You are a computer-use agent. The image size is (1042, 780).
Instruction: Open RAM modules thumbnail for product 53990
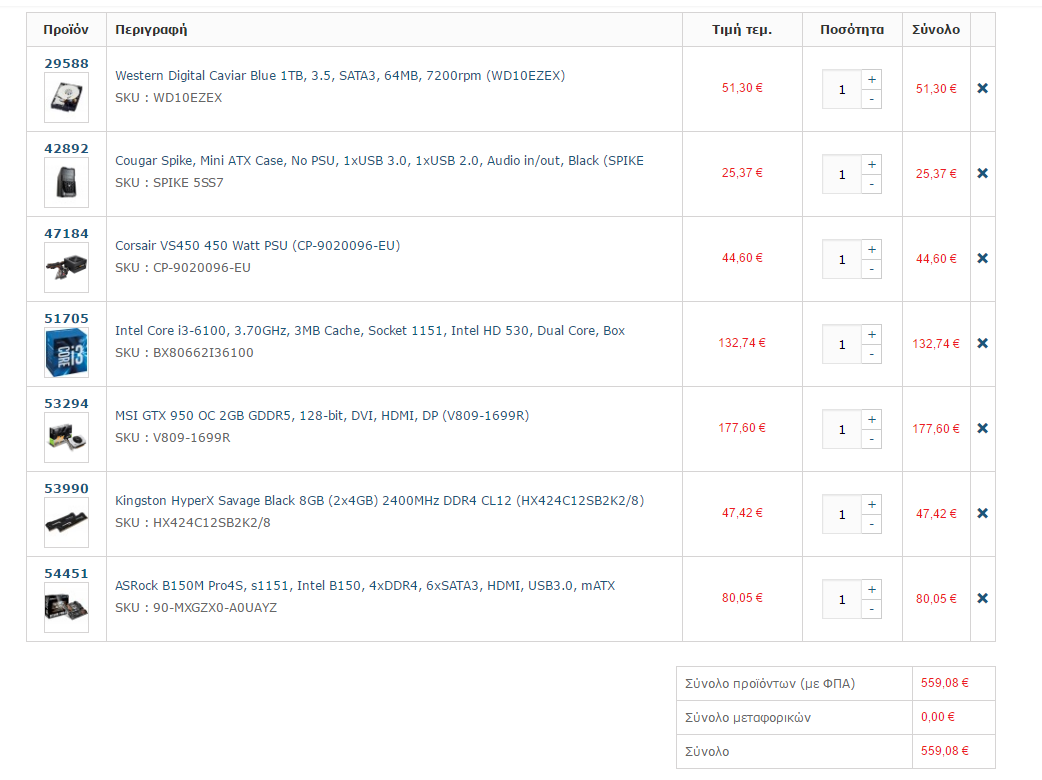click(x=66, y=523)
